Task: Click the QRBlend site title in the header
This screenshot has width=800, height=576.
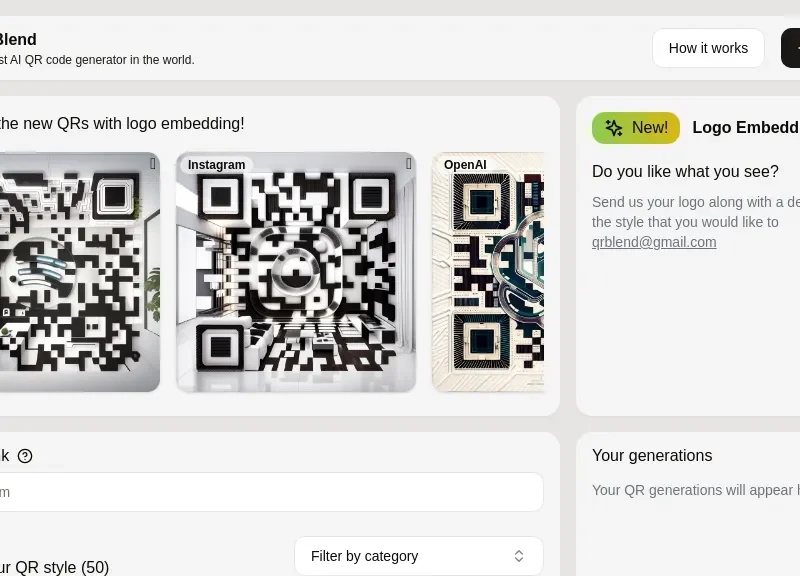Action: [x=17, y=40]
